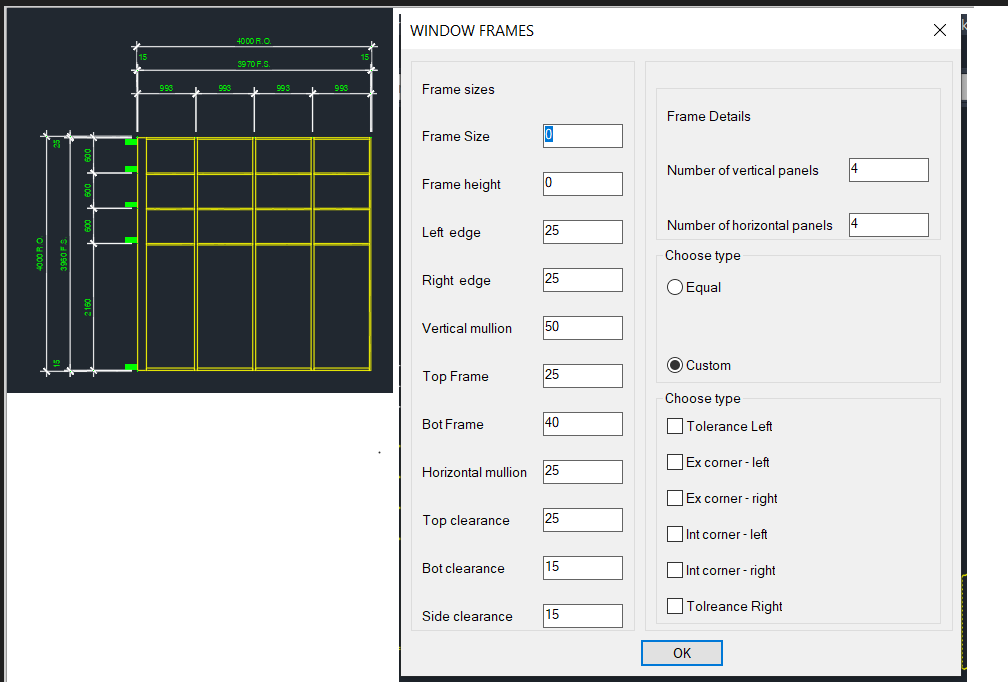Select the Side clearance field
The height and width of the screenshot is (682, 1008).
(x=583, y=616)
